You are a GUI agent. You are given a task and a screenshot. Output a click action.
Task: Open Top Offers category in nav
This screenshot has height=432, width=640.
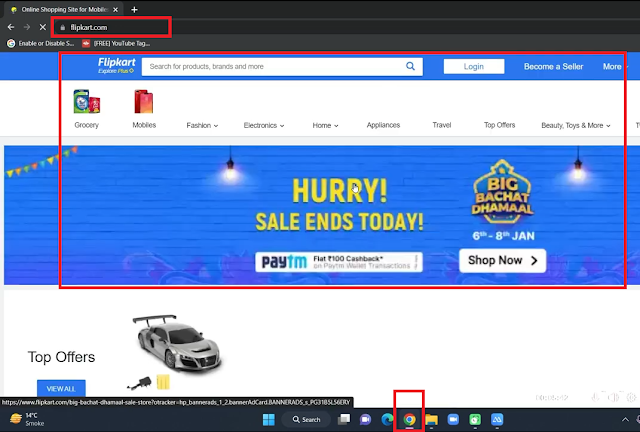pyautogui.click(x=500, y=125)
